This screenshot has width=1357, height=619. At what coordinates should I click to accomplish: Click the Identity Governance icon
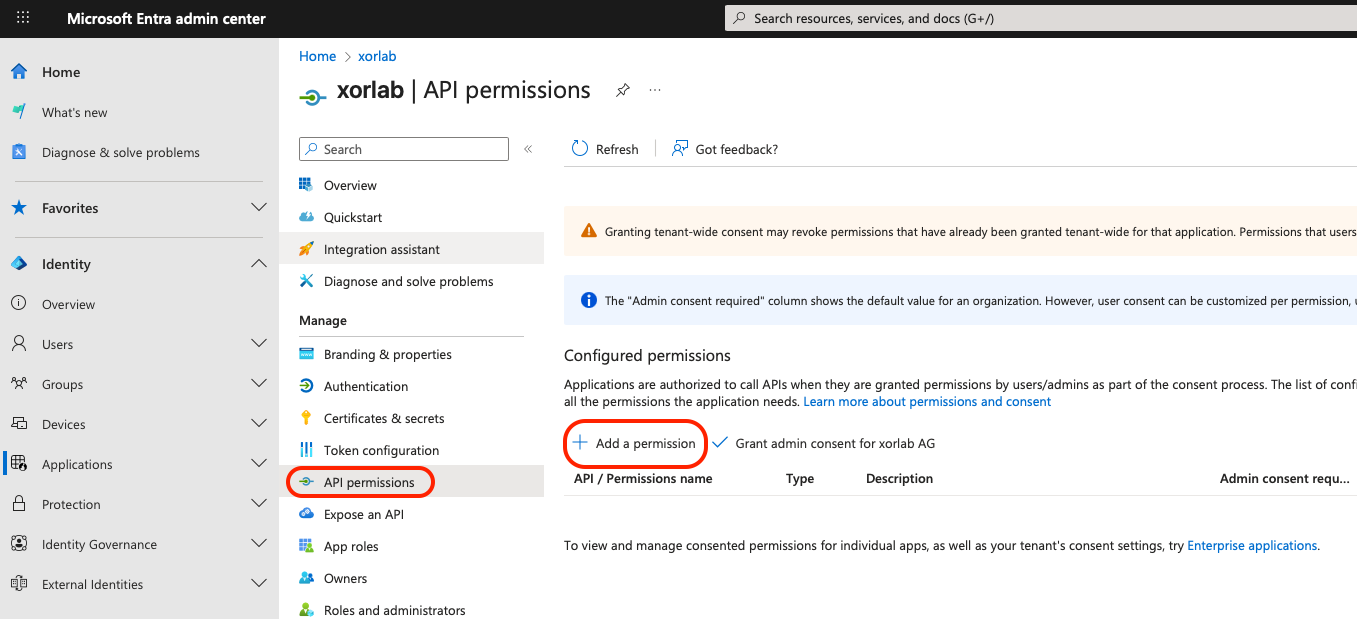[19, 544]
